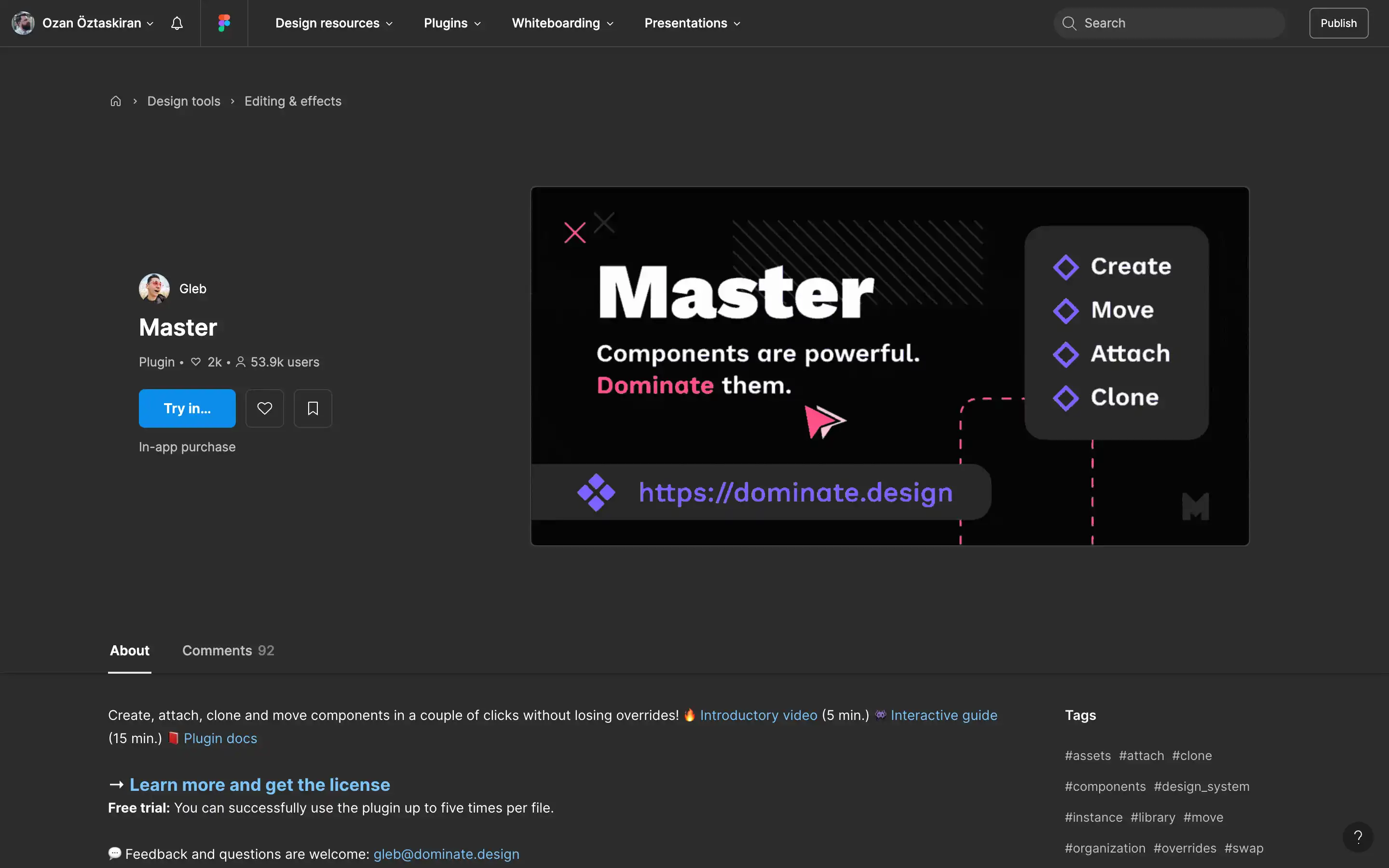Select the #swap tag
1389x868 pixels.
pos(1244,849)
